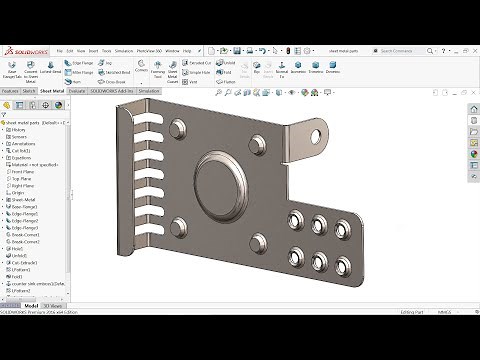Open the Corners dropdown arrow
Image resolution: width=480 pixels, height=360 pixels.
coord(141,83)
